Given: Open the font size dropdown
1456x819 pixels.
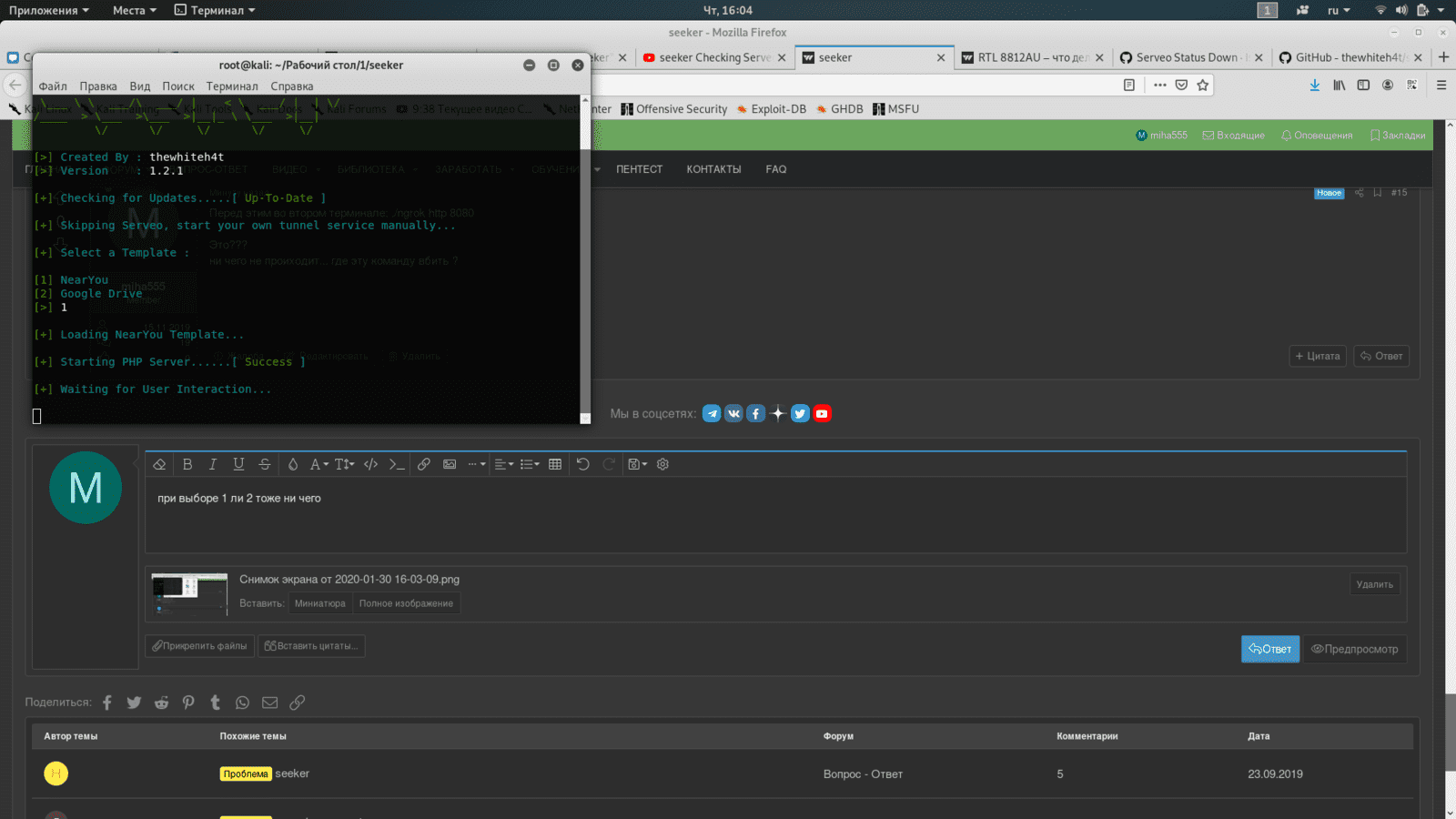Looking at the screenshot, I should tap(344, 464).
